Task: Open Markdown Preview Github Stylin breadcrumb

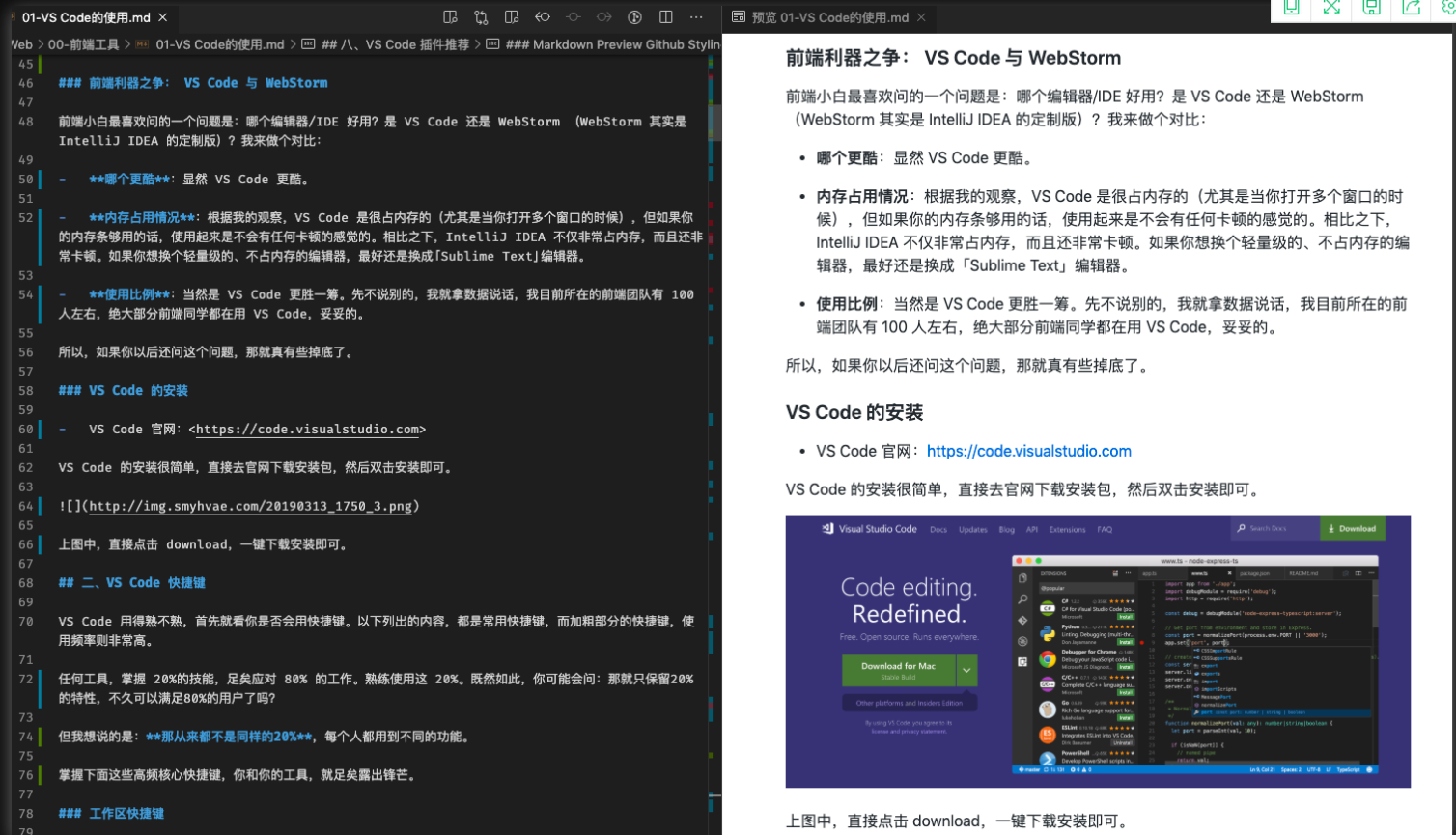Action: point(613,44)
